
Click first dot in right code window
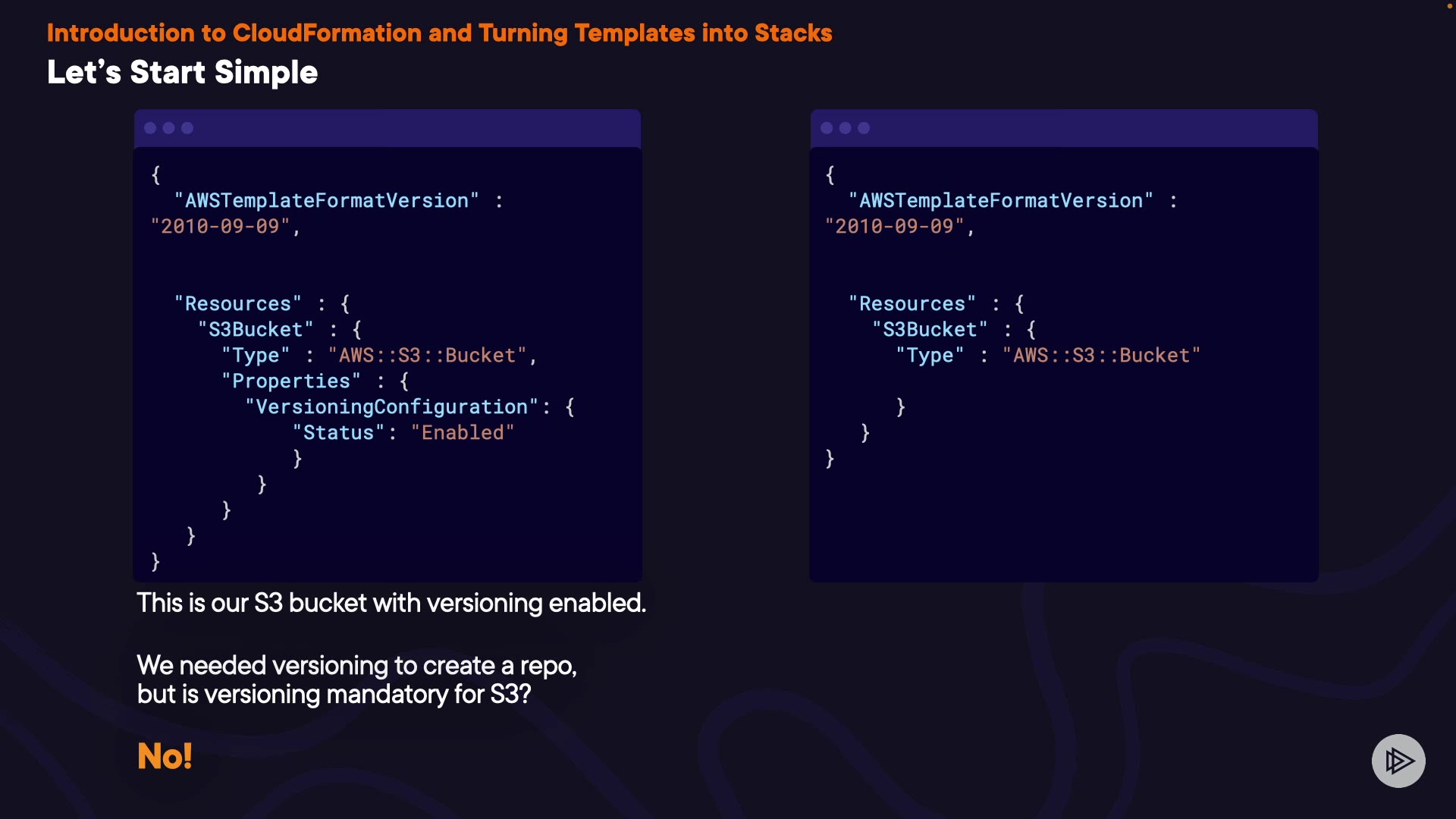click(827, 128)
